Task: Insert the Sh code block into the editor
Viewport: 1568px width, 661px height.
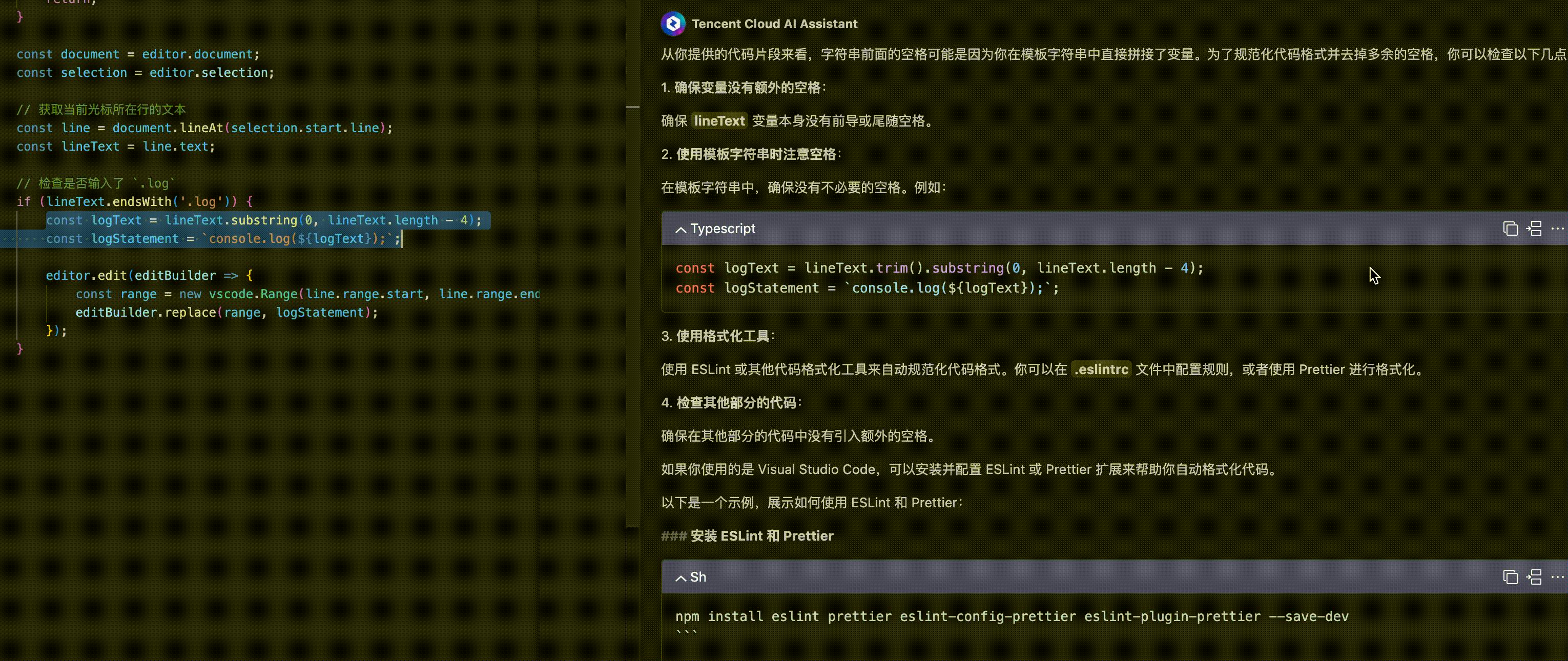Action: click(1534, 577)
